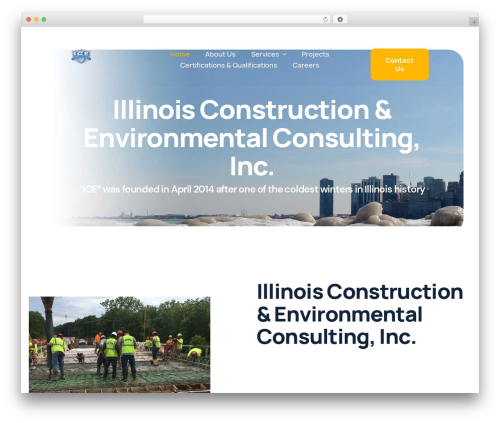The image size is (500, 423).
Task: Maximize the window with the green button
Action: [44, 20]
